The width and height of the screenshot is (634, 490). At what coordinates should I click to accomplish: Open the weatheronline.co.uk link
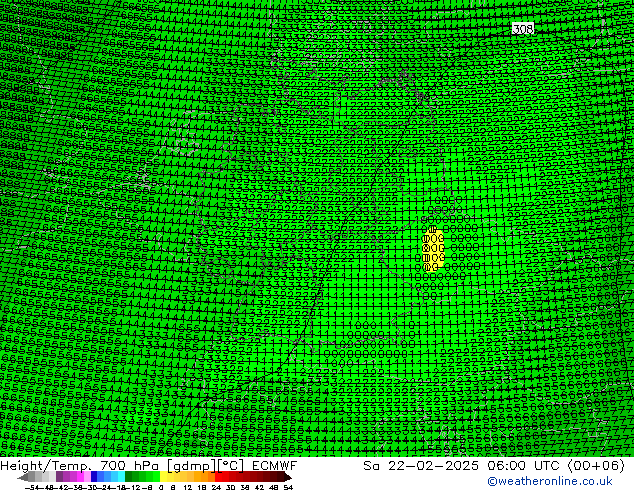pyautogui.click(x=549, y=481)
